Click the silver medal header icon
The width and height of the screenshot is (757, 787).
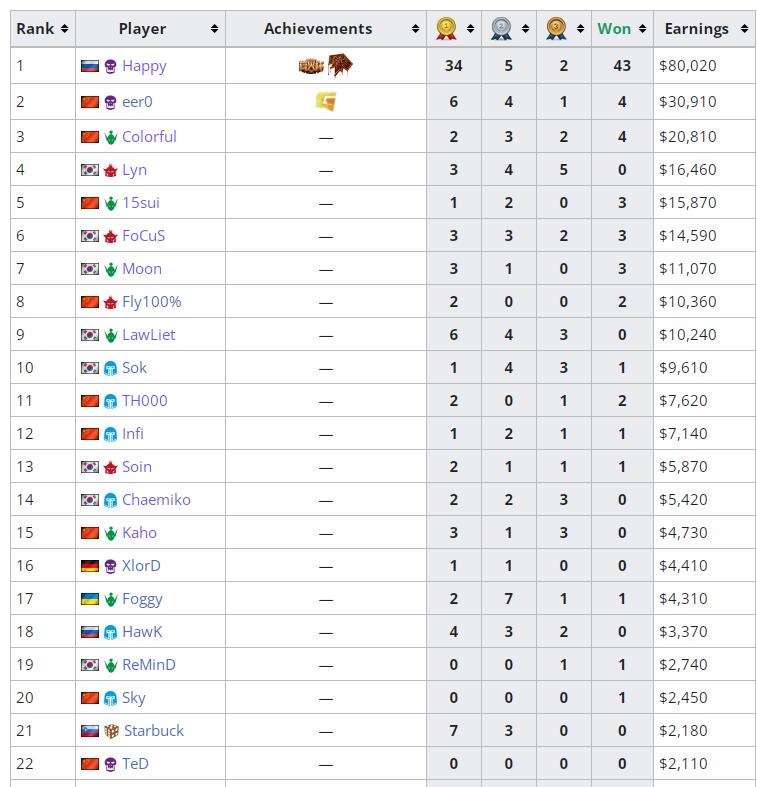[x=502, y=29]
